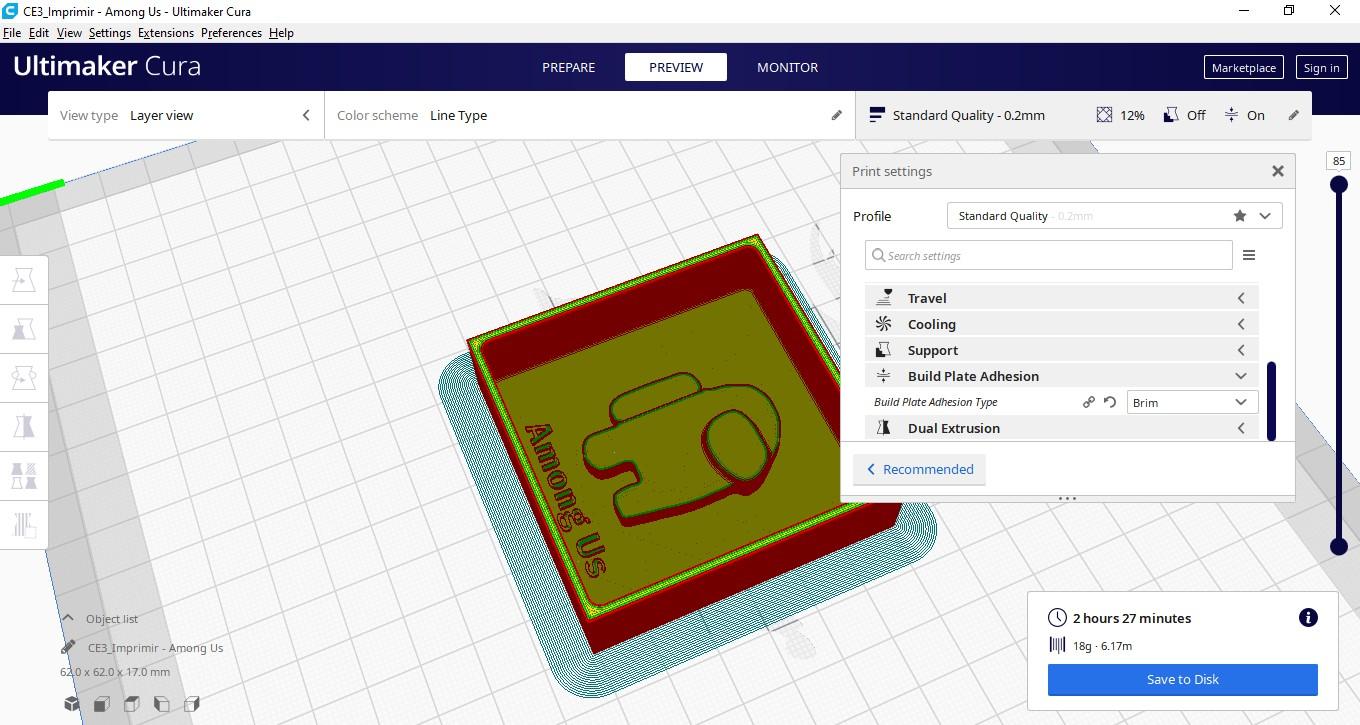
Task: Click the panel resize dots handle
Action: coord(1067,498)
